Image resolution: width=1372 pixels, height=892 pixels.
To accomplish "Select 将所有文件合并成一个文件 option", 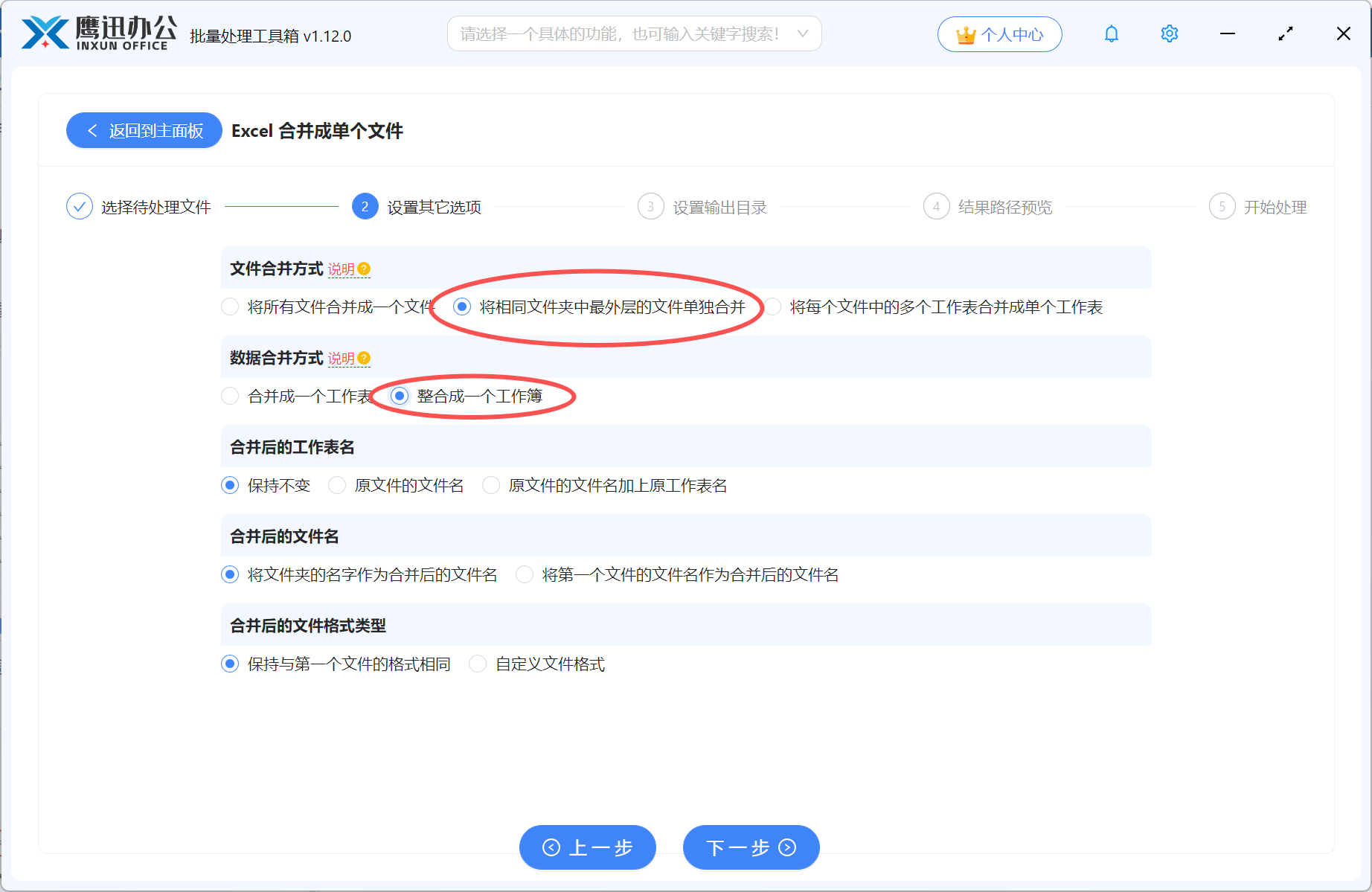I will pos(230,307).
